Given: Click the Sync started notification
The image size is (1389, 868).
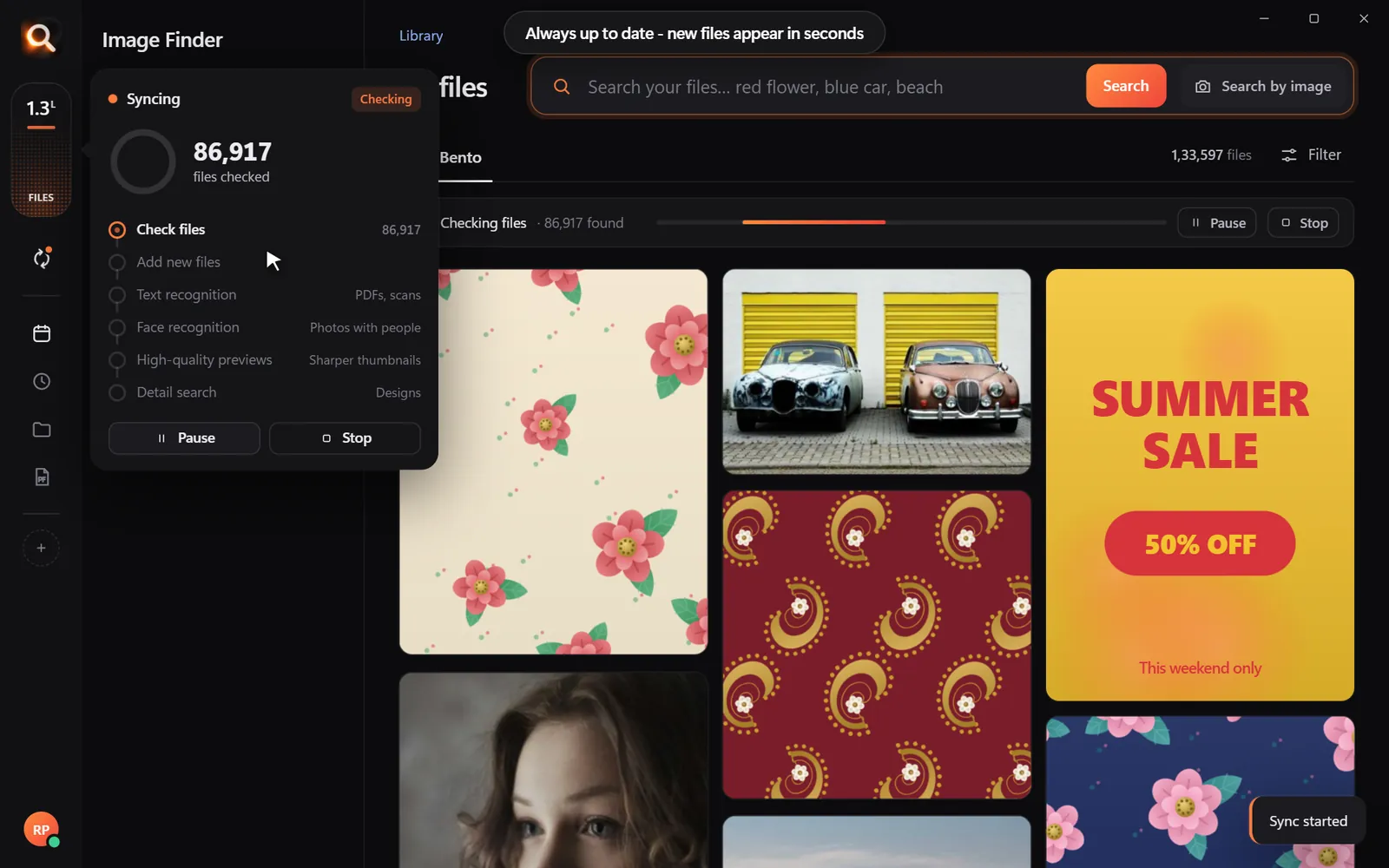Looking at the screenshot, I should [1307, 821].
